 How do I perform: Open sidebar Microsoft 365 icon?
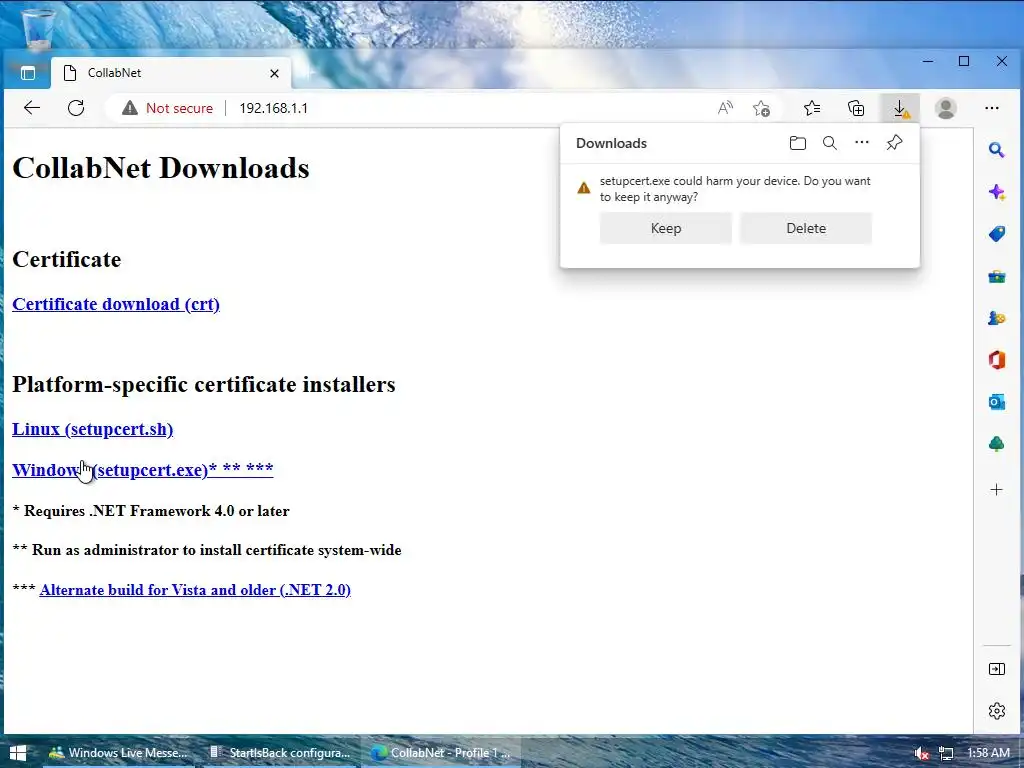click(x=997, y=360)
